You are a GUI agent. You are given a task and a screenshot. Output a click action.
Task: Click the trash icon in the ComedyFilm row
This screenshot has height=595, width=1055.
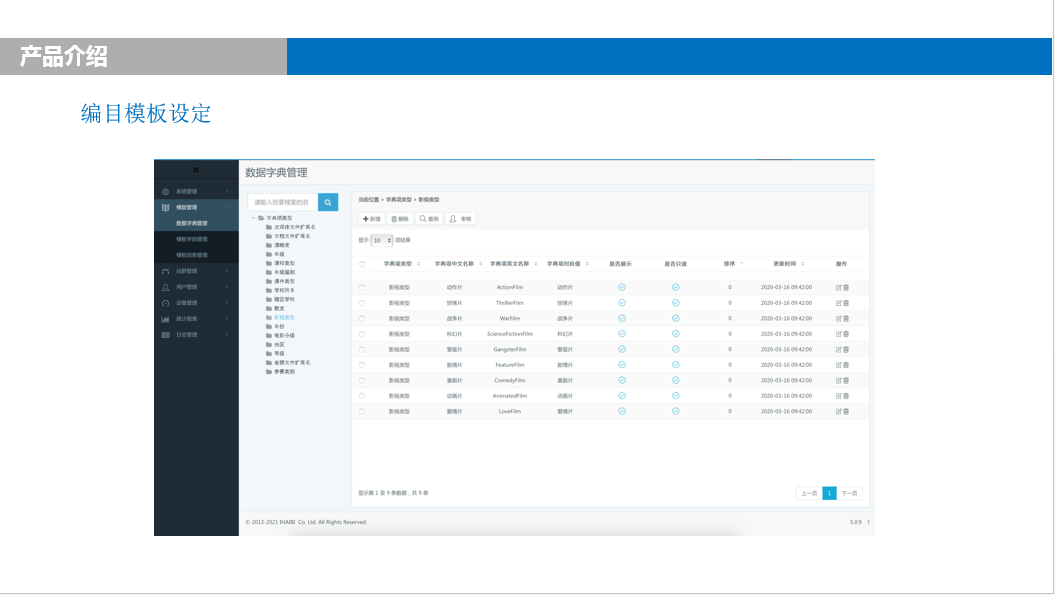(x=846, y=380)
